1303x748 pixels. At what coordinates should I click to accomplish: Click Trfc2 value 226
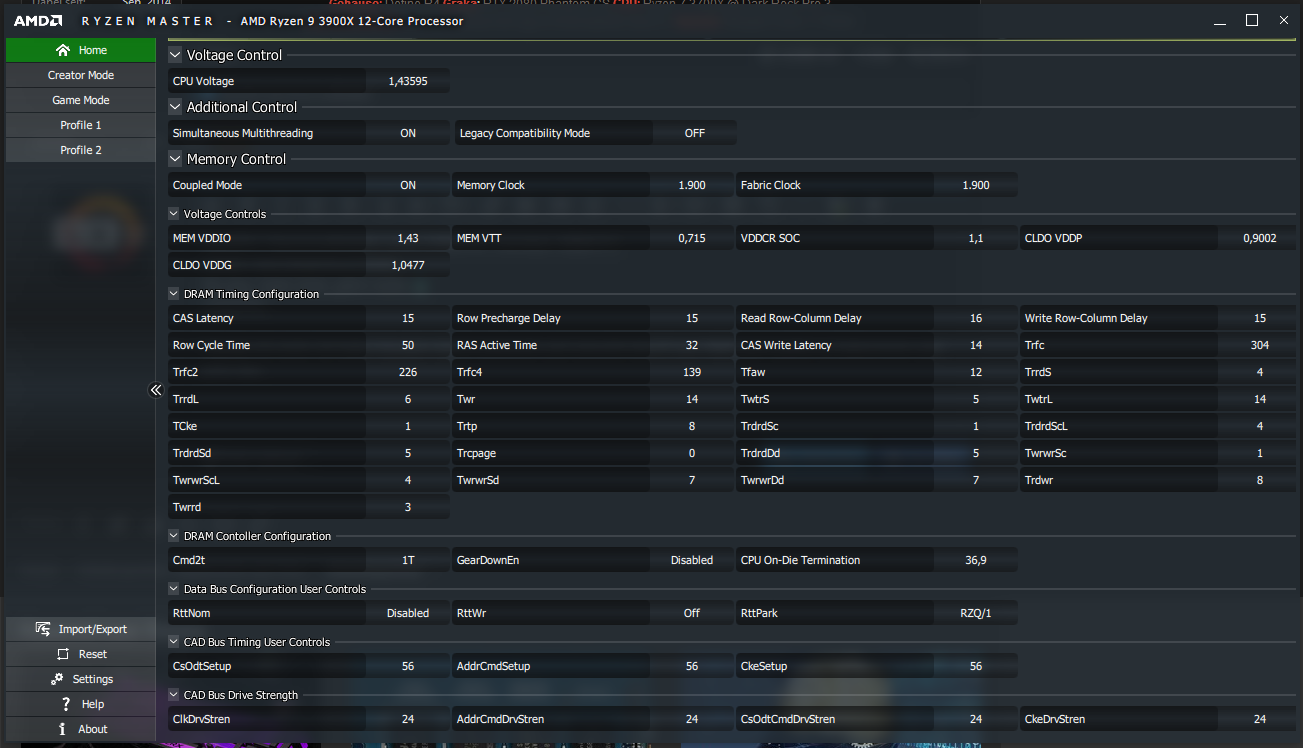pos(408,372)
